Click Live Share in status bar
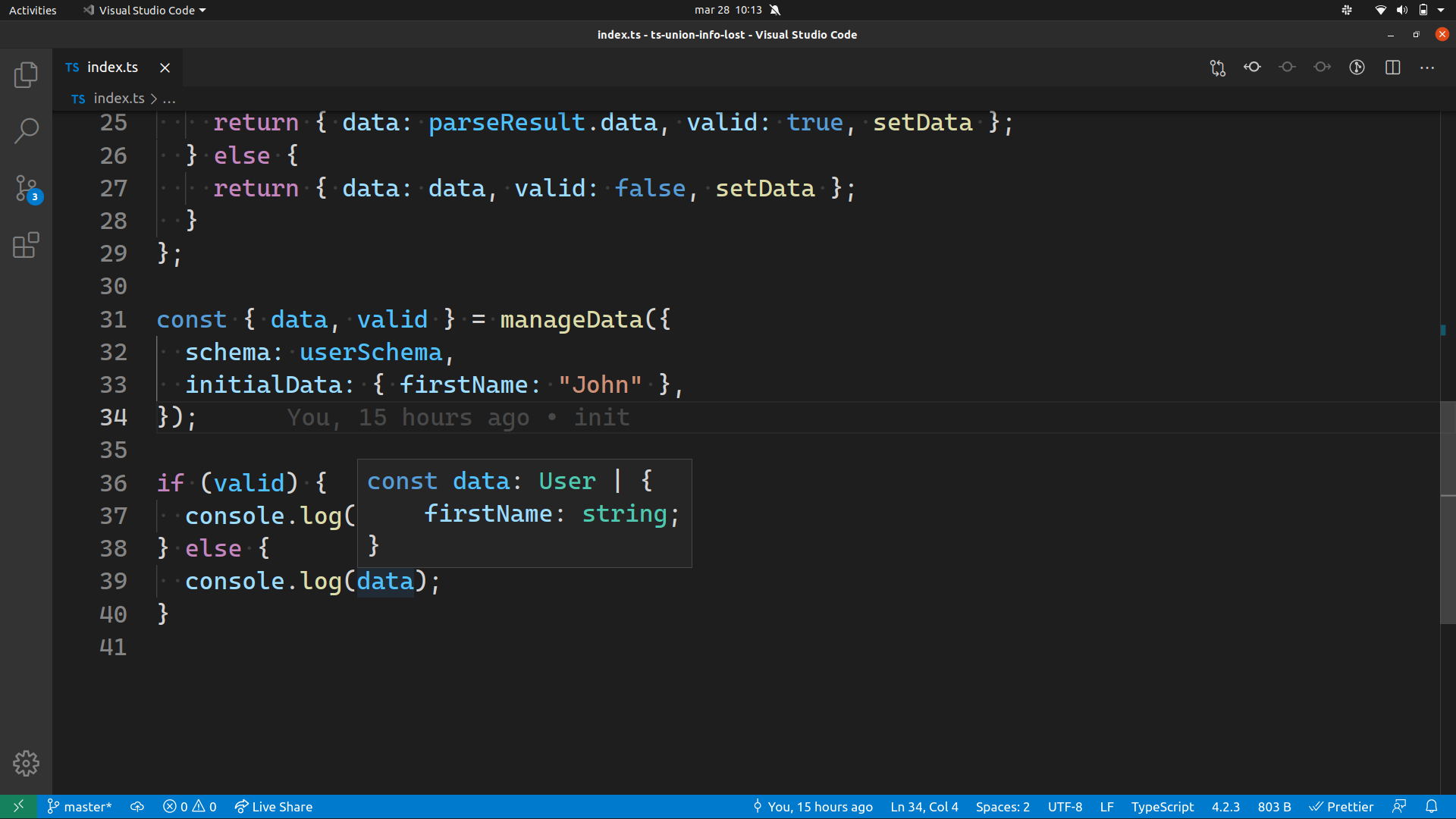 click(274, 806)
